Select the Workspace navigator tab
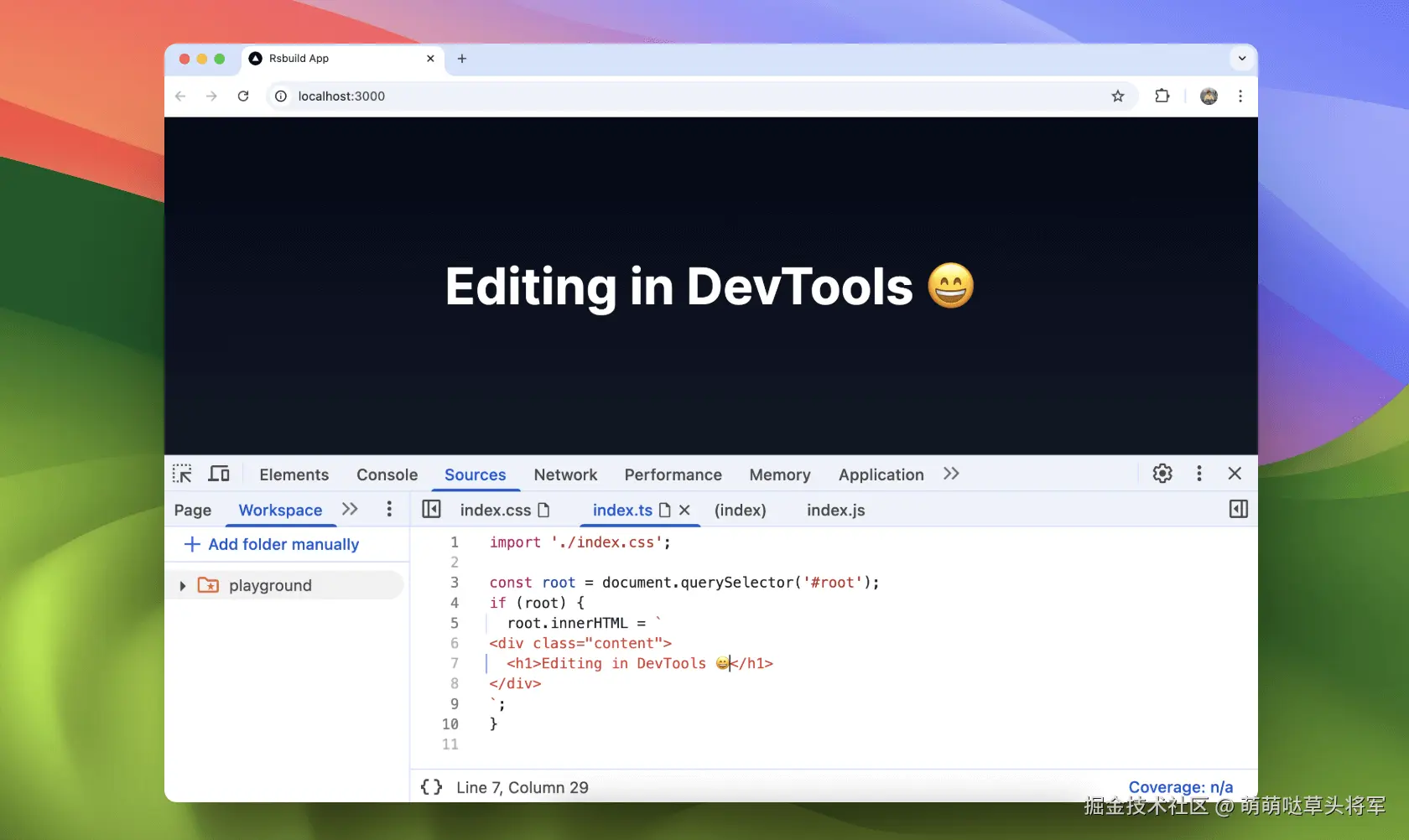1409x840 pixels. 279,510
